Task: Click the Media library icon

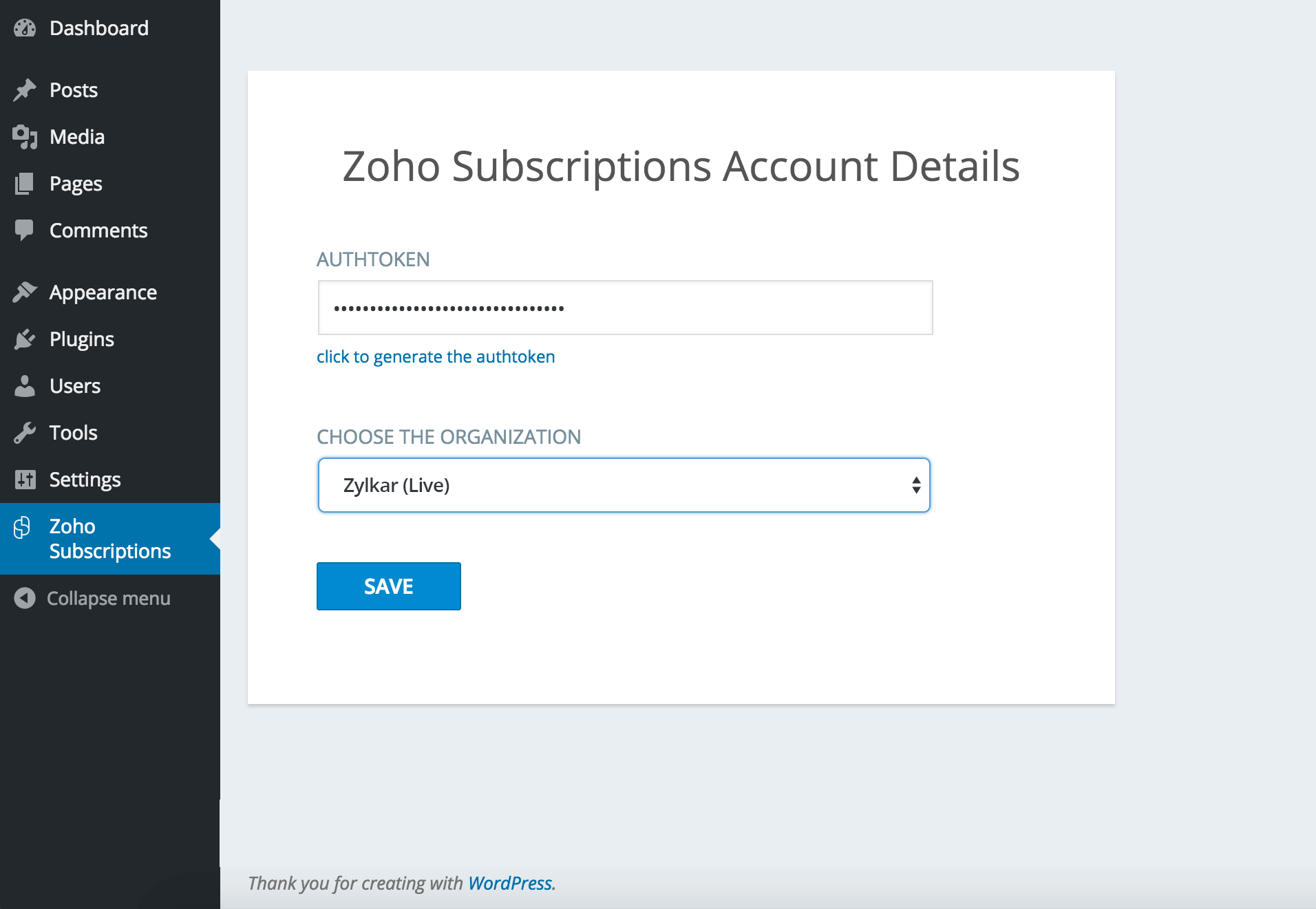Action: [25, 137]
